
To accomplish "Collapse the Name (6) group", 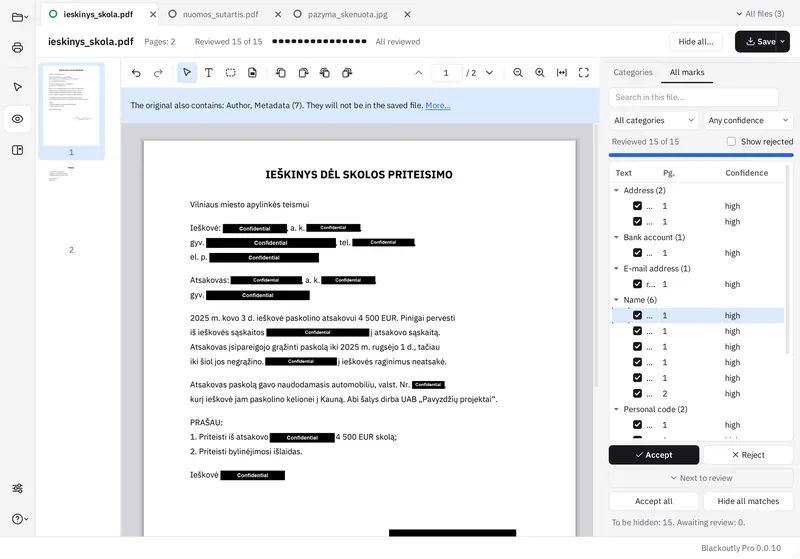I will [616, 299].
